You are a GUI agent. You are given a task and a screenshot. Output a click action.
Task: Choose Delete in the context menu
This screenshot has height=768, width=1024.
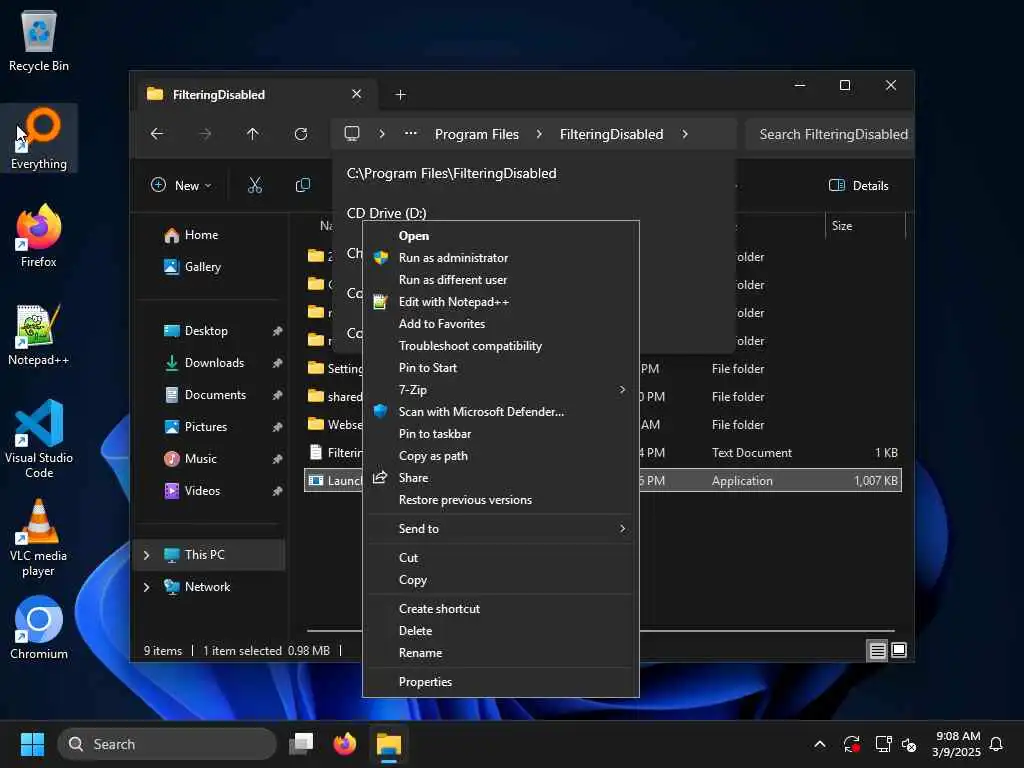(x=500, y=631)
